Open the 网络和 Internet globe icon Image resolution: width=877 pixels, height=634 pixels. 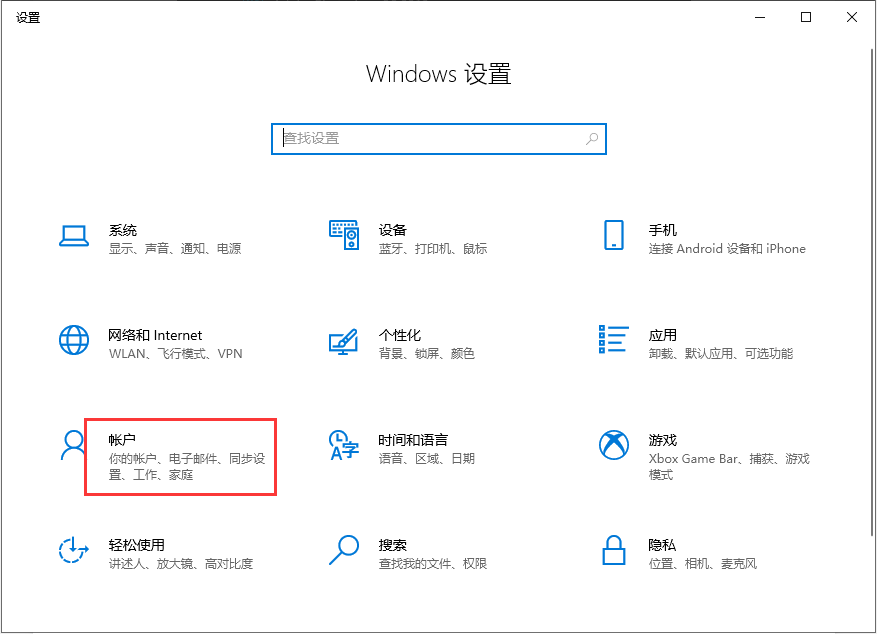(74, 340)
